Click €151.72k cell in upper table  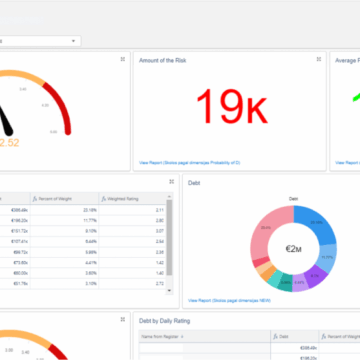click(x=20, y=231)
